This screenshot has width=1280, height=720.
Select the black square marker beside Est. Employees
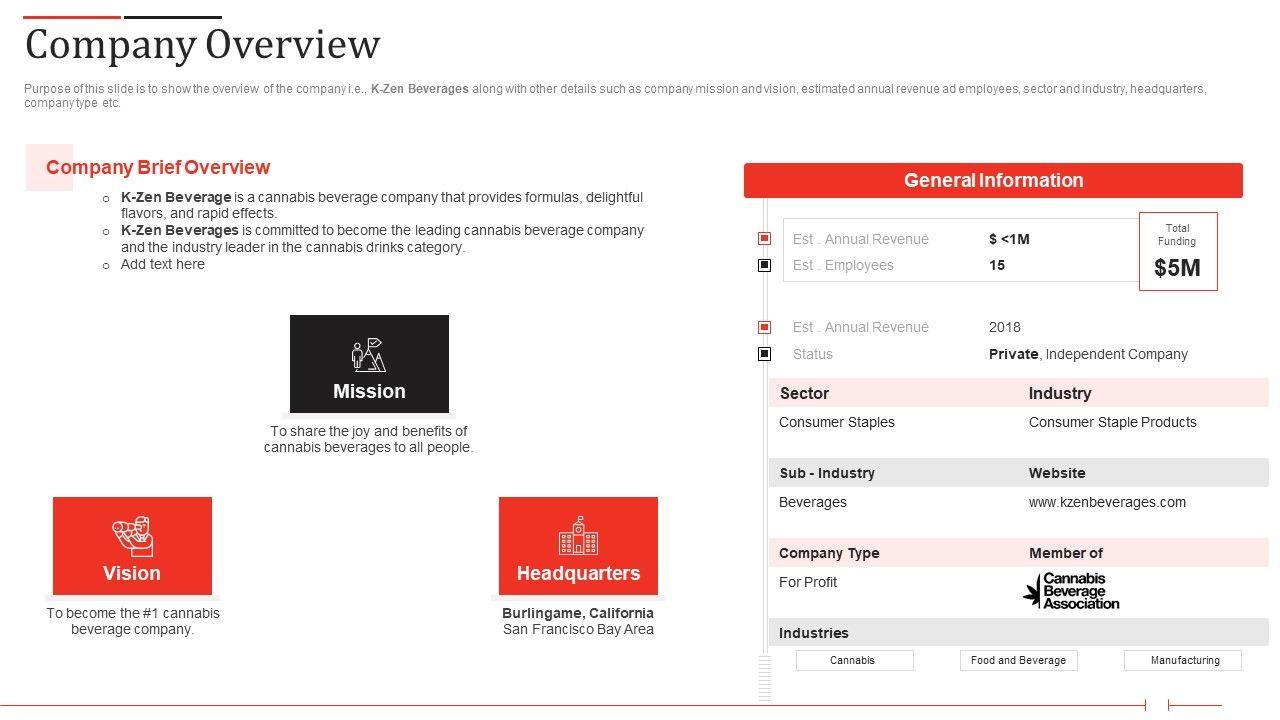[765, 265]
